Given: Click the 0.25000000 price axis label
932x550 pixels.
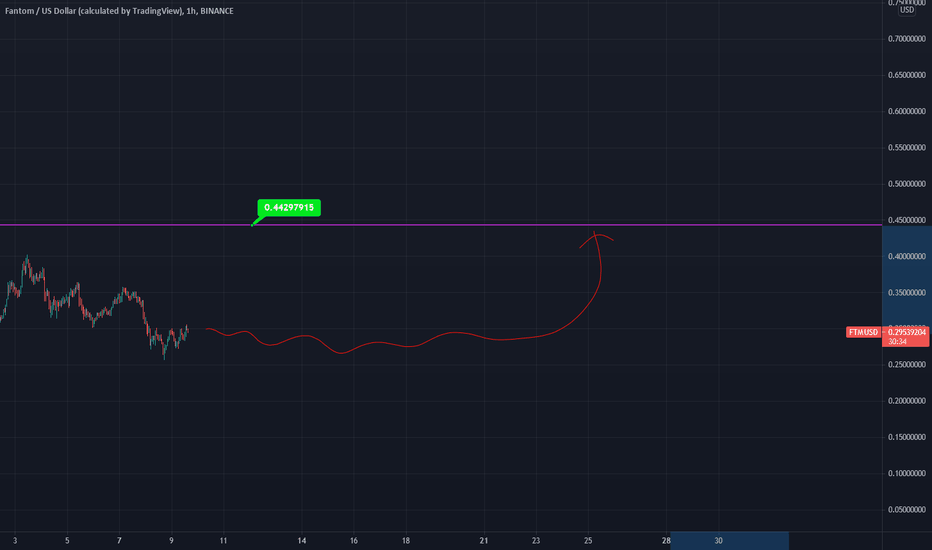Looking at the screenshot, I should pos(906,364).
